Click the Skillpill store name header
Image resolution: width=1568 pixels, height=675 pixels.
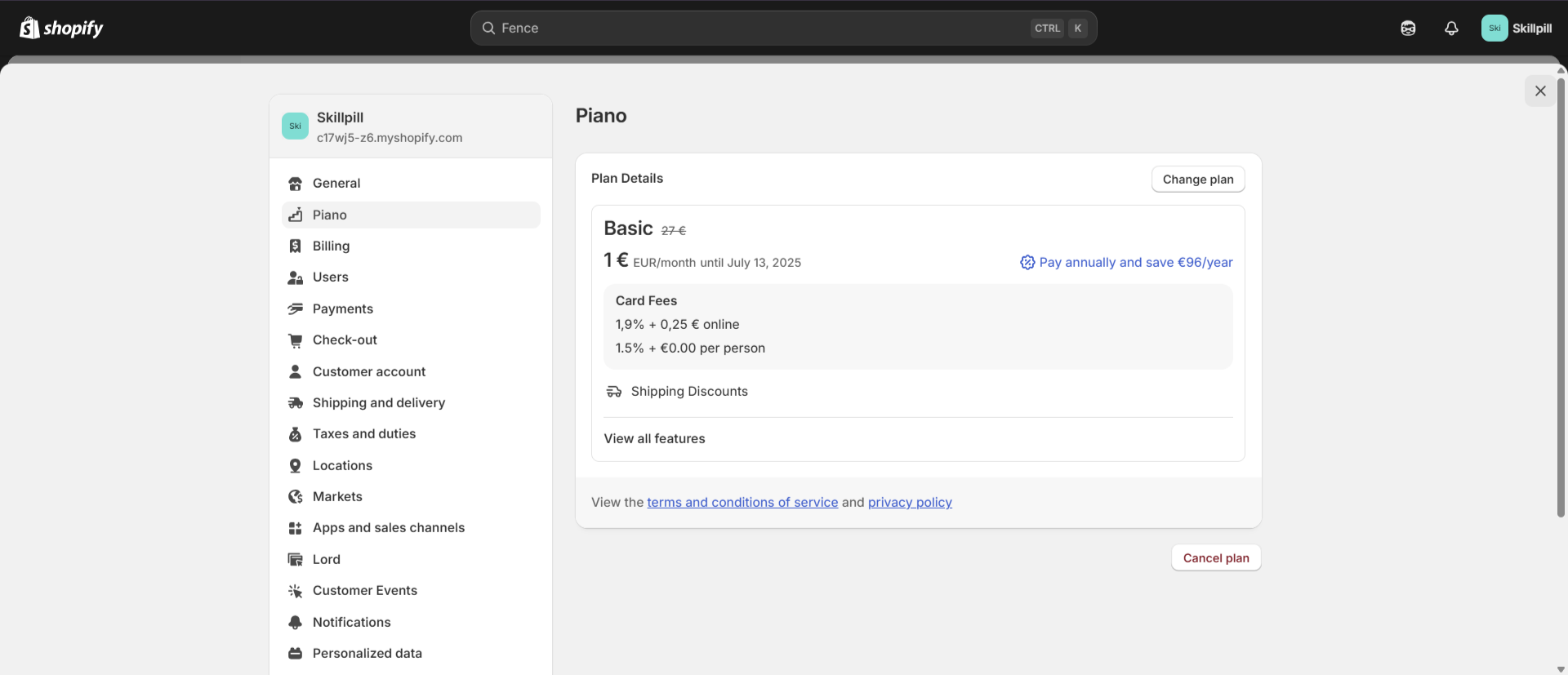click(x=340, y=118)
